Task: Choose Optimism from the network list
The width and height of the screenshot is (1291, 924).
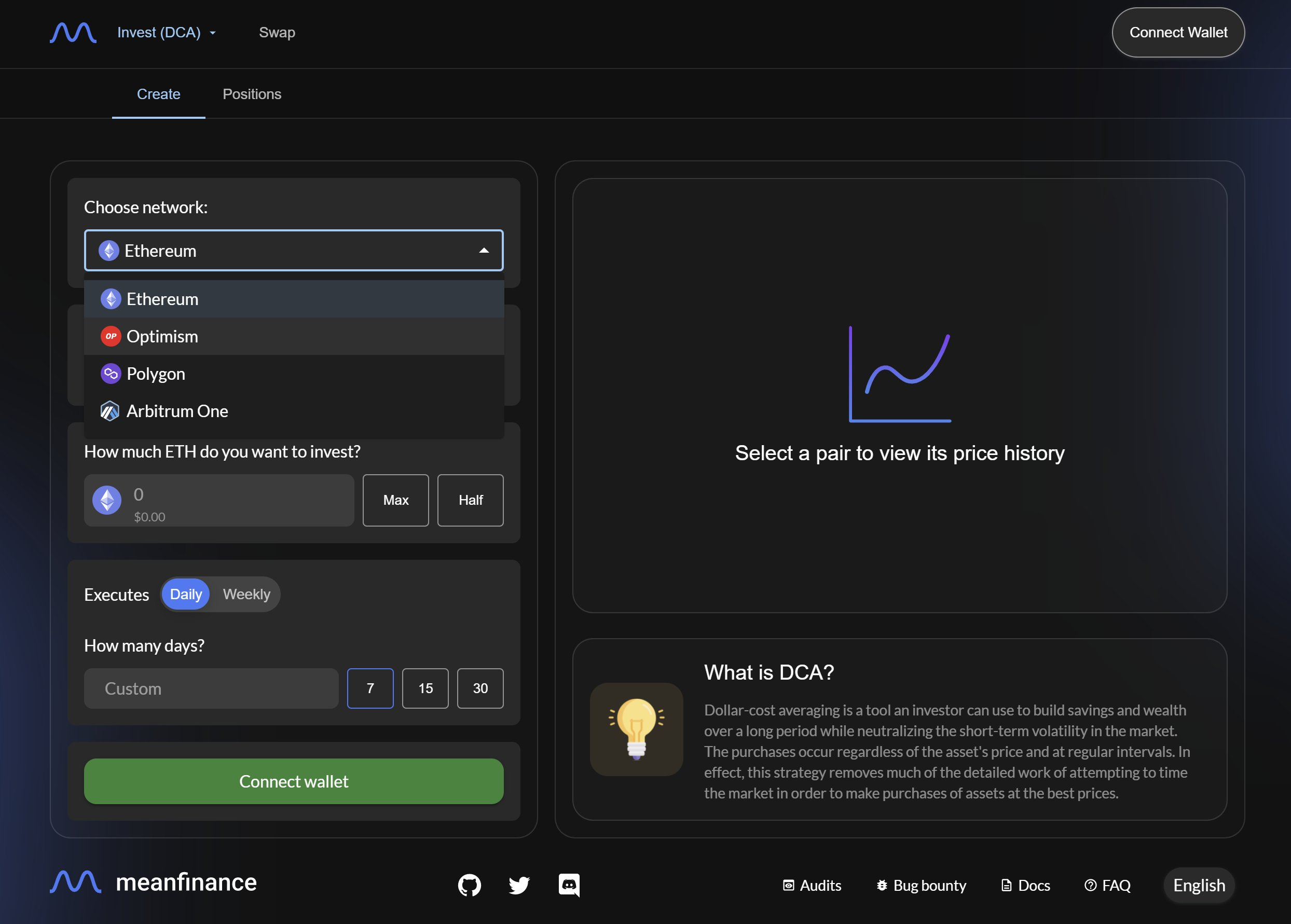Action: 294,336
